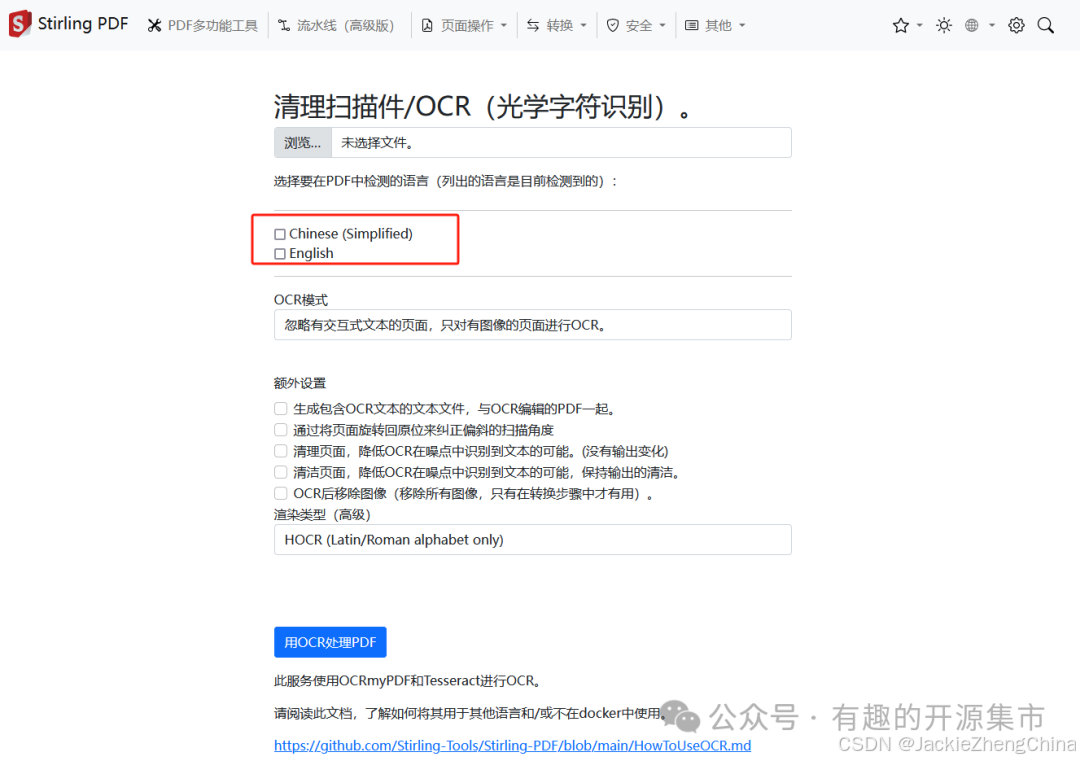Click the 浏览... browse file button
This screenshot has height=761, width=1080.
[303, 143]
